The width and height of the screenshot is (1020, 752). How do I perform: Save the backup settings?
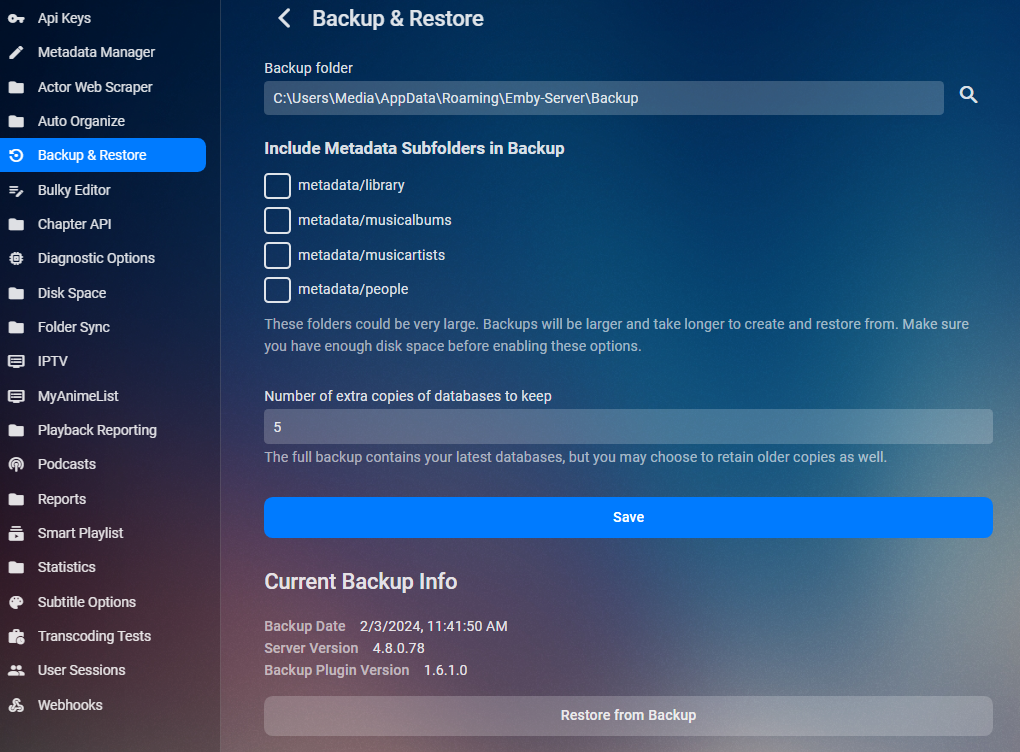pos(628,517)
